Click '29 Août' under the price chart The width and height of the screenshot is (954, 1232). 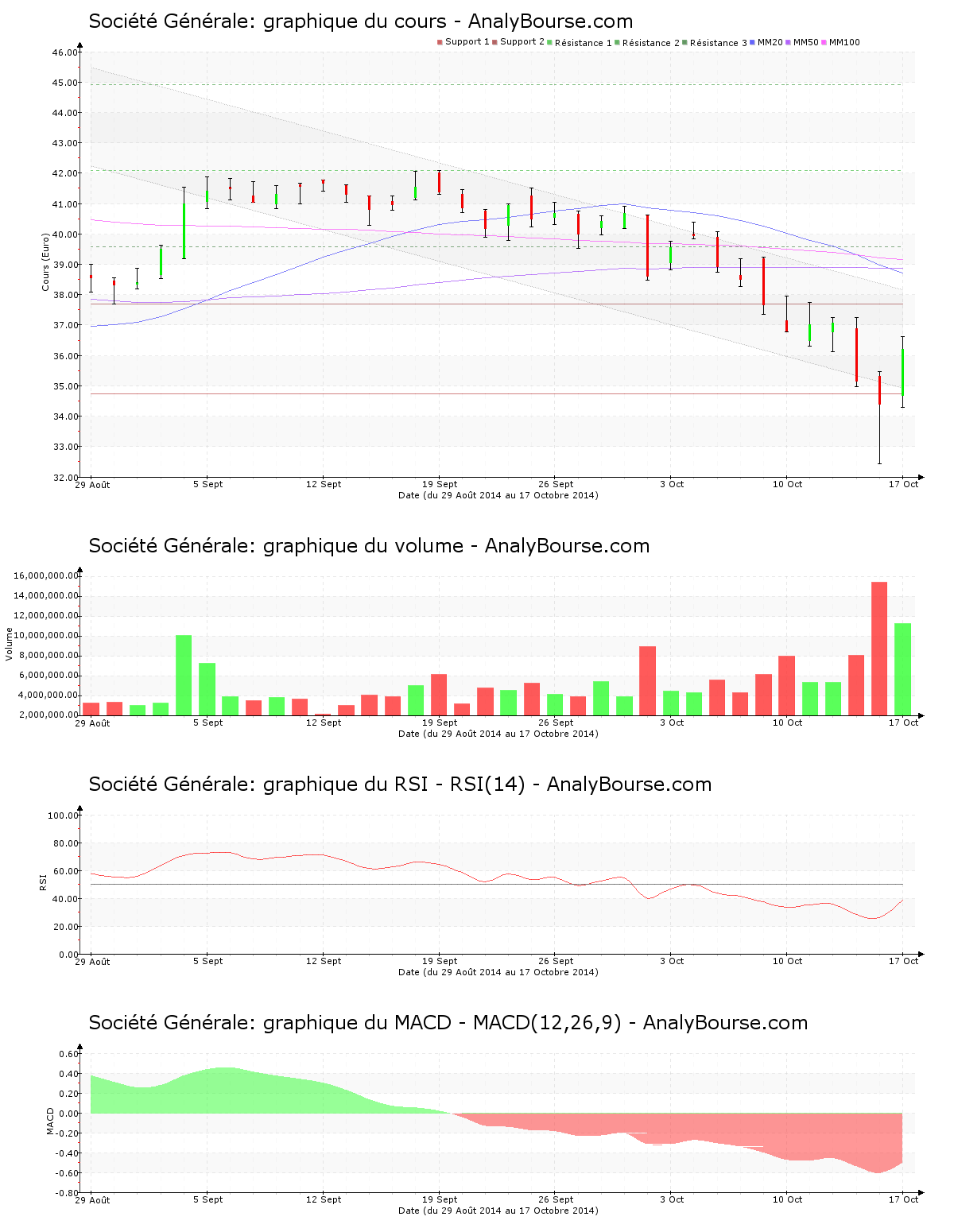(x=93, y=485)
